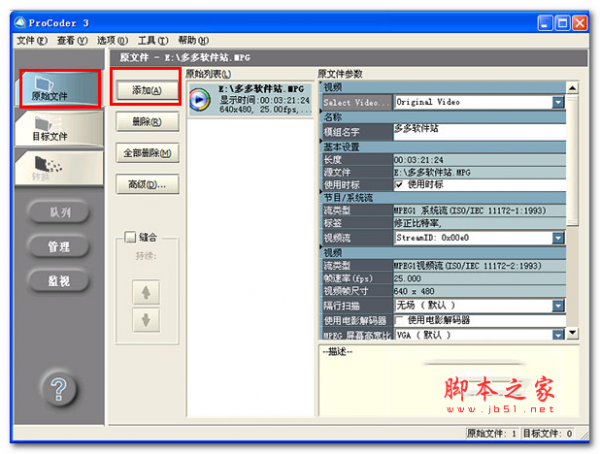Viewport: 600px width, 454px height.
Task: Open the 高级(D)... advanced button
Action: pyautogui.click(x=147, y=185)
